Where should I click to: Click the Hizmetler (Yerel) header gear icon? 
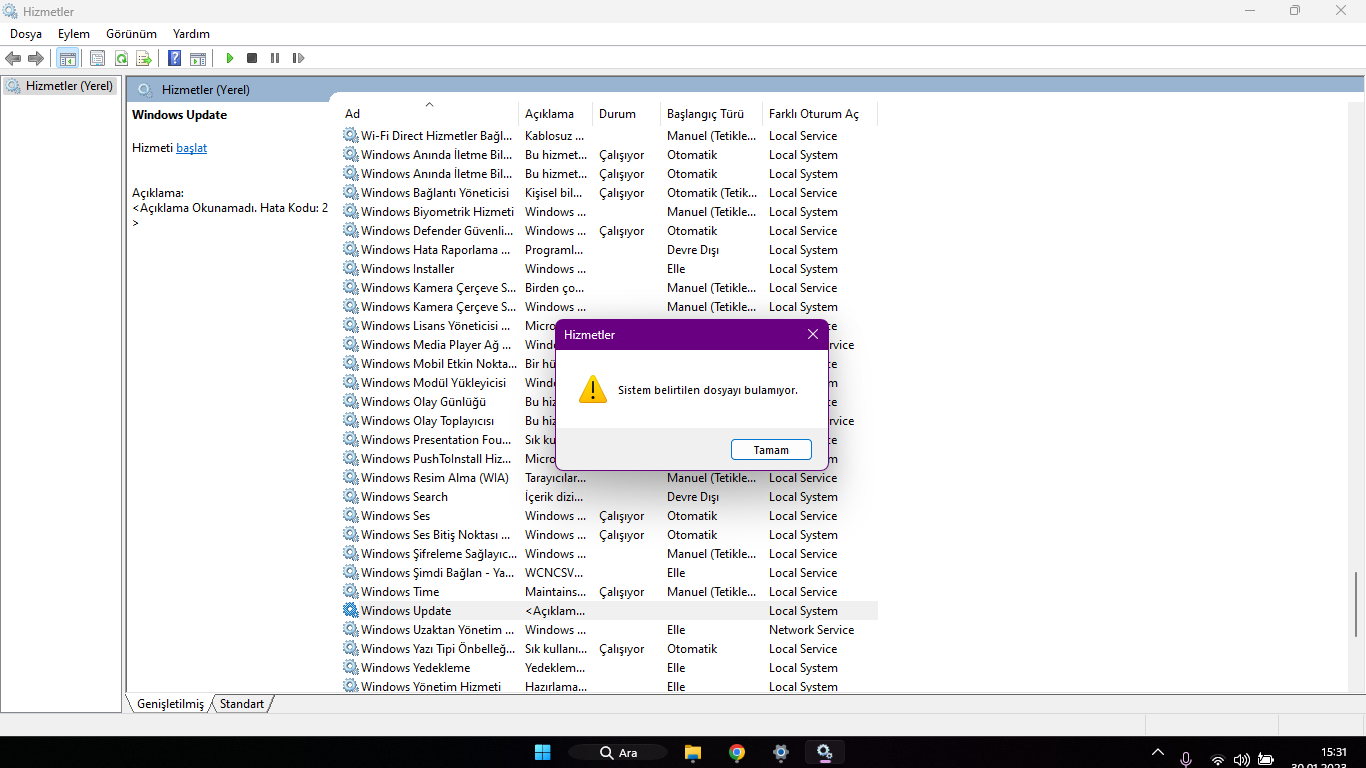[145, 89]
